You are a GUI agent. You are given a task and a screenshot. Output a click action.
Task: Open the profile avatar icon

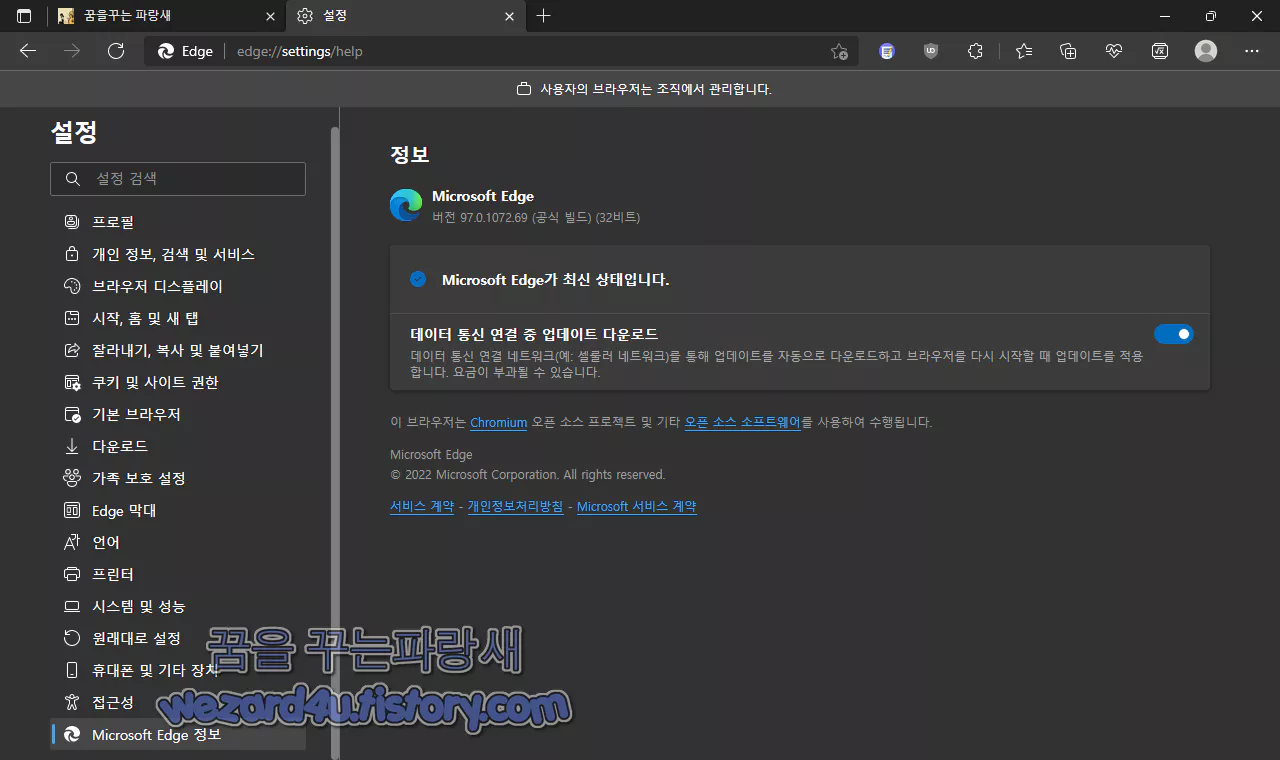(1206, 51)
